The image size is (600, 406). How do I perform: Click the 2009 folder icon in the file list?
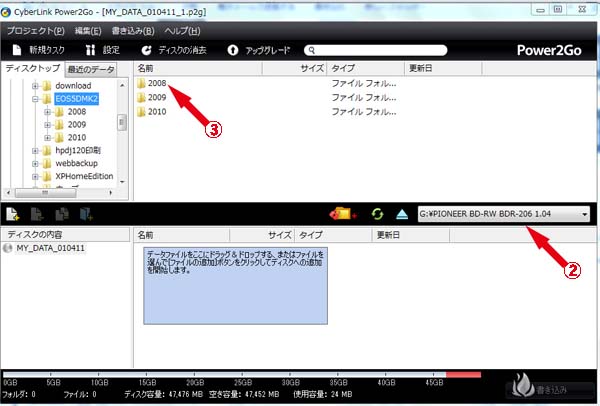coord(141,98)
